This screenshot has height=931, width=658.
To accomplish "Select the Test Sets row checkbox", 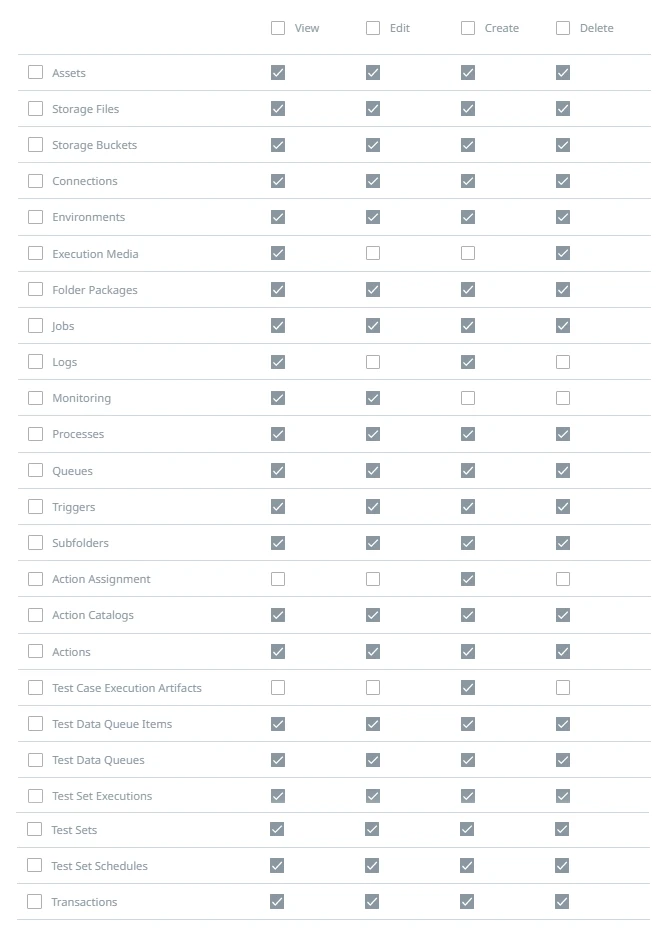I will tap(34, 829).
